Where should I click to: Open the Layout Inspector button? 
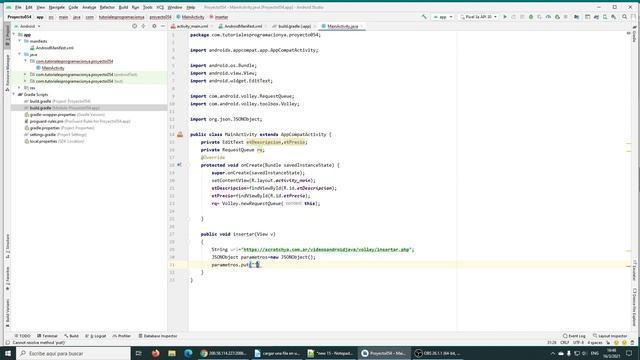pyautogui.click(x=610, y=336)
